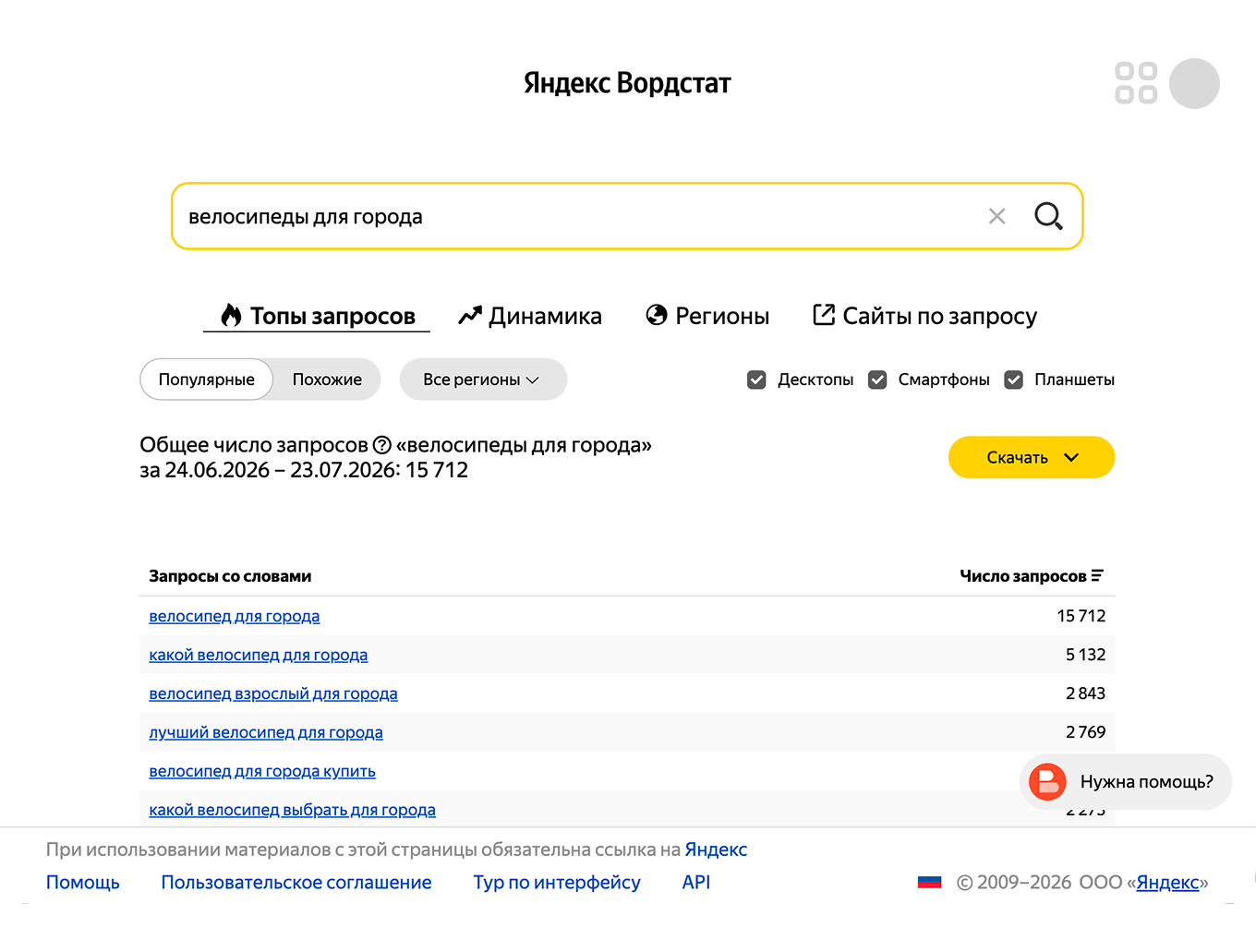
Task: Open the Yandex services grid icon
Action: pyautogui.click(x=1136, y=83)
